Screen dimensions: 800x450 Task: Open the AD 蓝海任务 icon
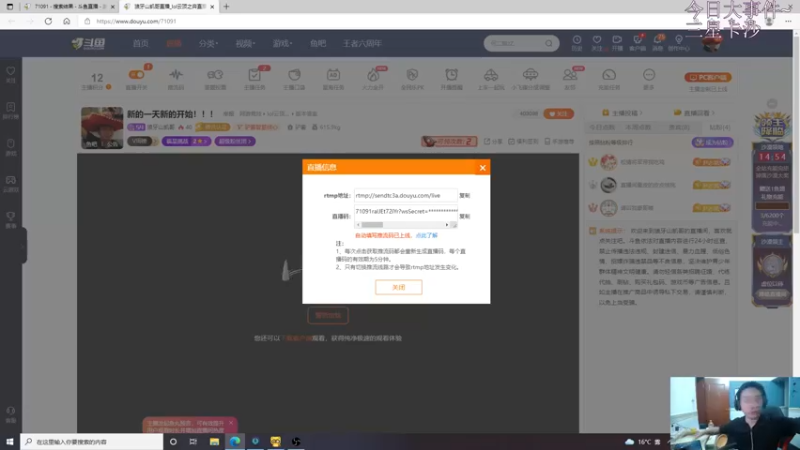click(333, 75)
